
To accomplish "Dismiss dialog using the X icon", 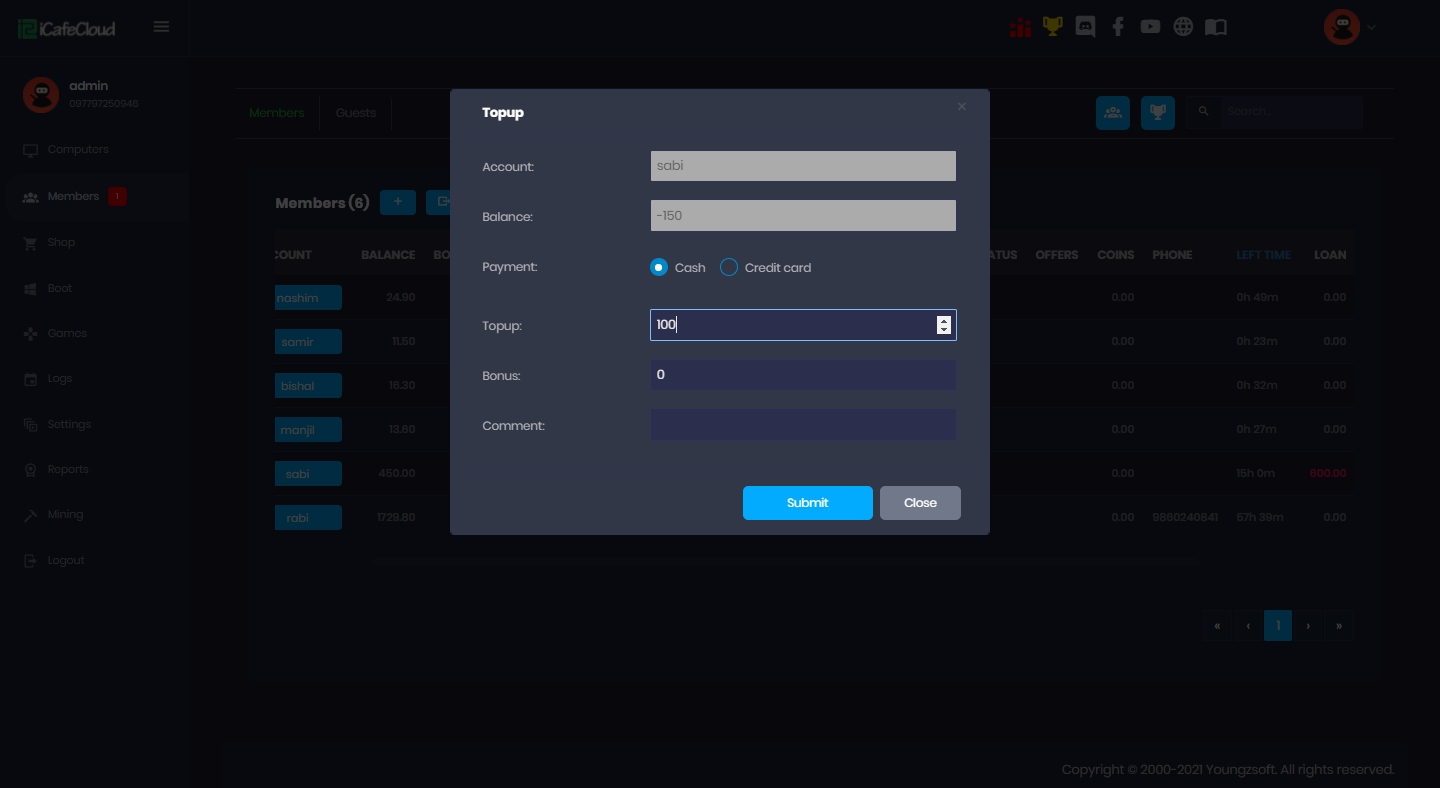I will point(962,107).
